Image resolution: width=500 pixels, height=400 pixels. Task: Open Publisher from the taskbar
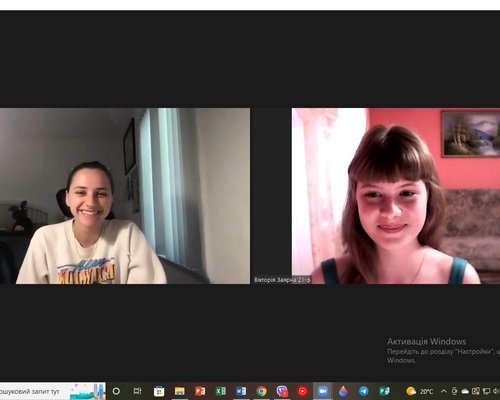[x=384, y=391]
